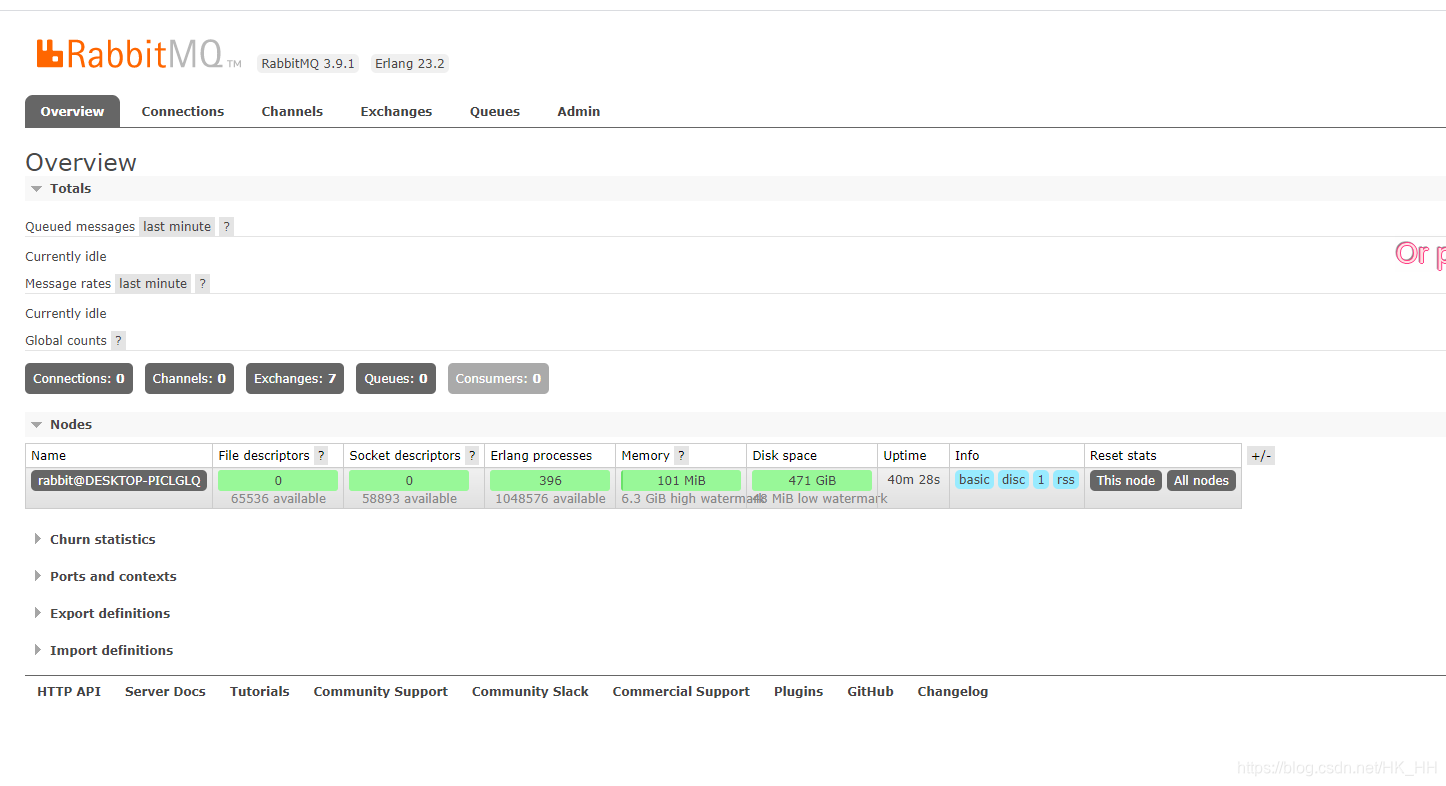The width and height of the screenshot is (1446, 786).
Task: Open help for Global counts
Action: pos(118,341)
